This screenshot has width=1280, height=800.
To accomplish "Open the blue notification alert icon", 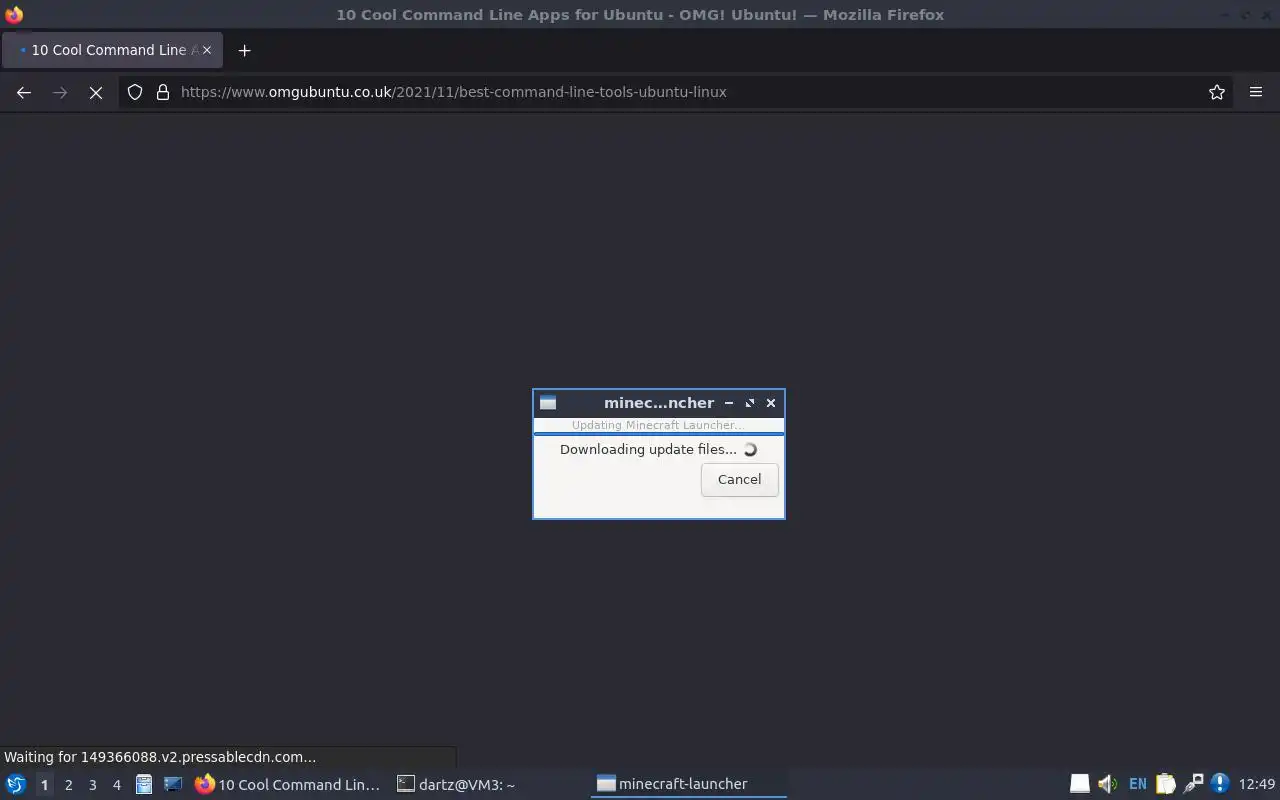I will (1219, 784).
